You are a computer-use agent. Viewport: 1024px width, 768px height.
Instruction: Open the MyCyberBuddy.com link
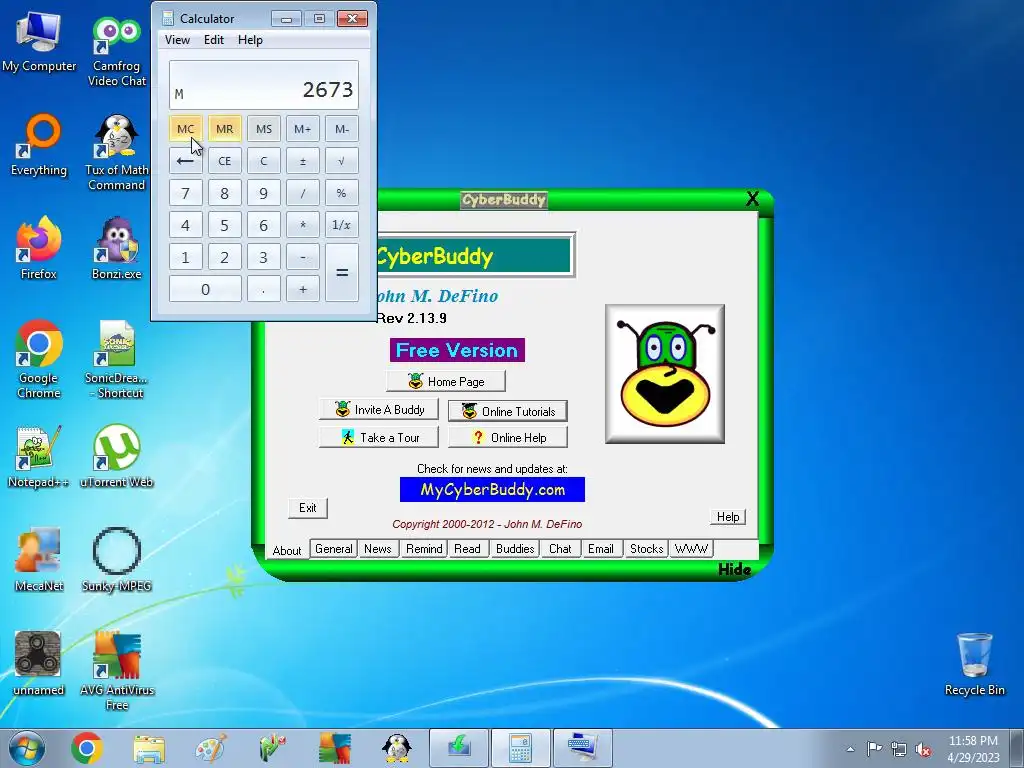(x=492, y=490)
